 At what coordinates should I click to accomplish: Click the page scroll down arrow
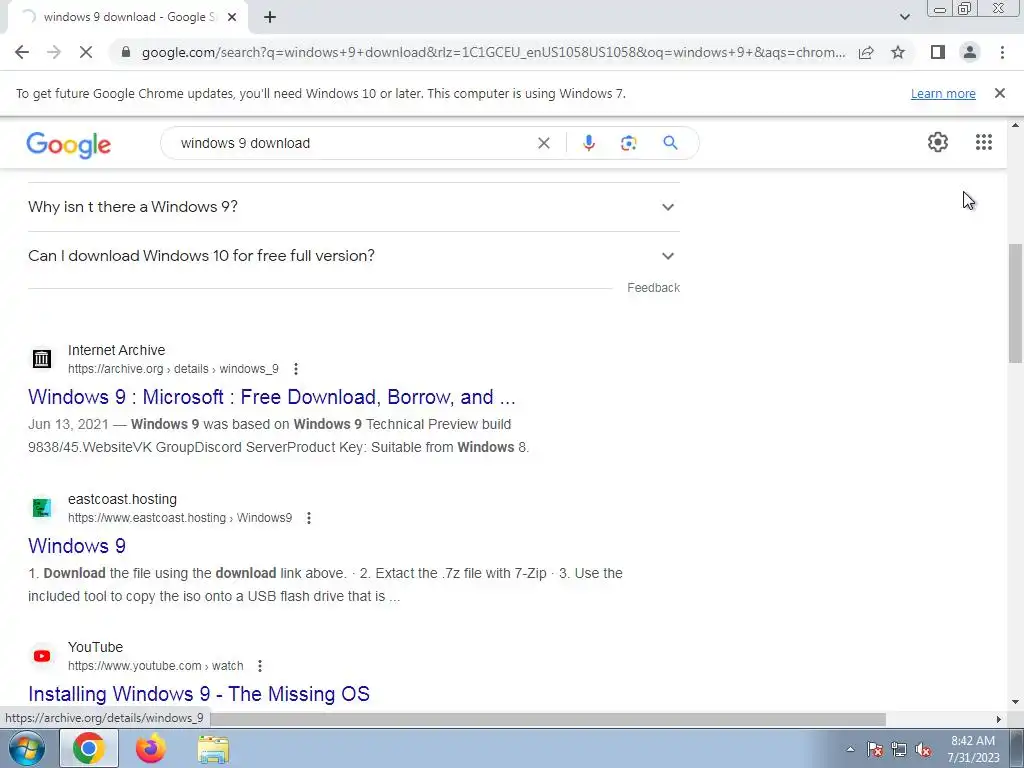[1015, 702]
